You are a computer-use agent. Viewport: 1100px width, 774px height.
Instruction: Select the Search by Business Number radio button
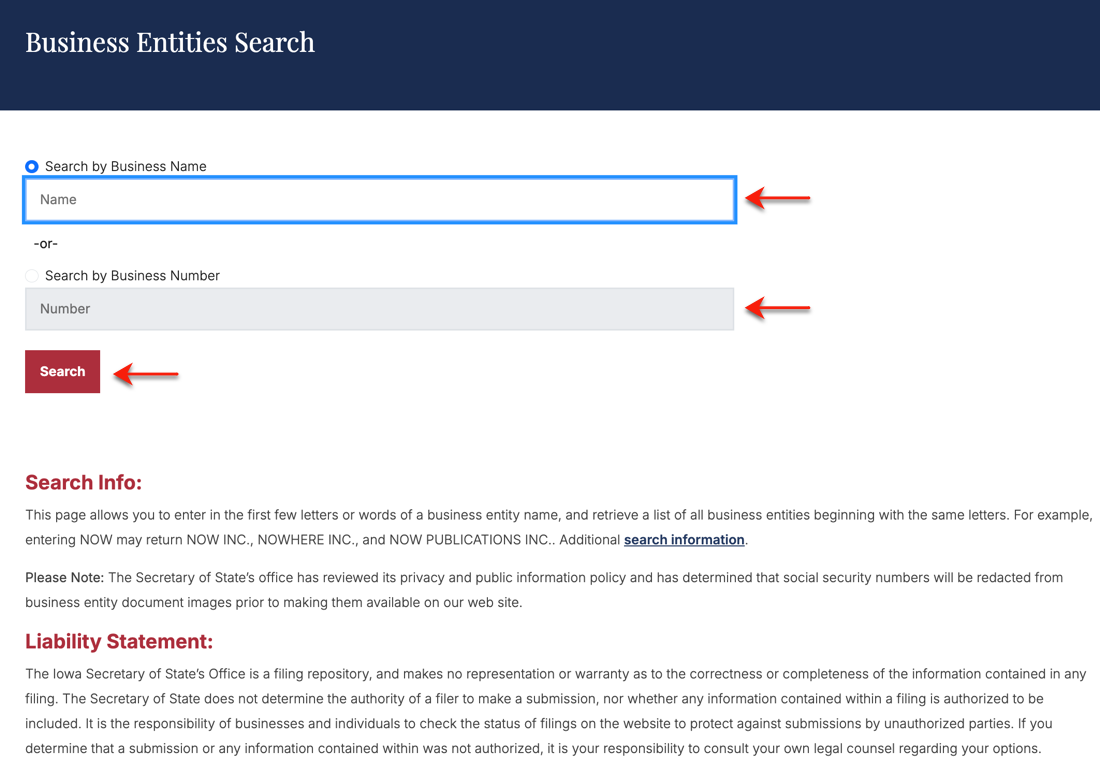[x=32, y=276]
